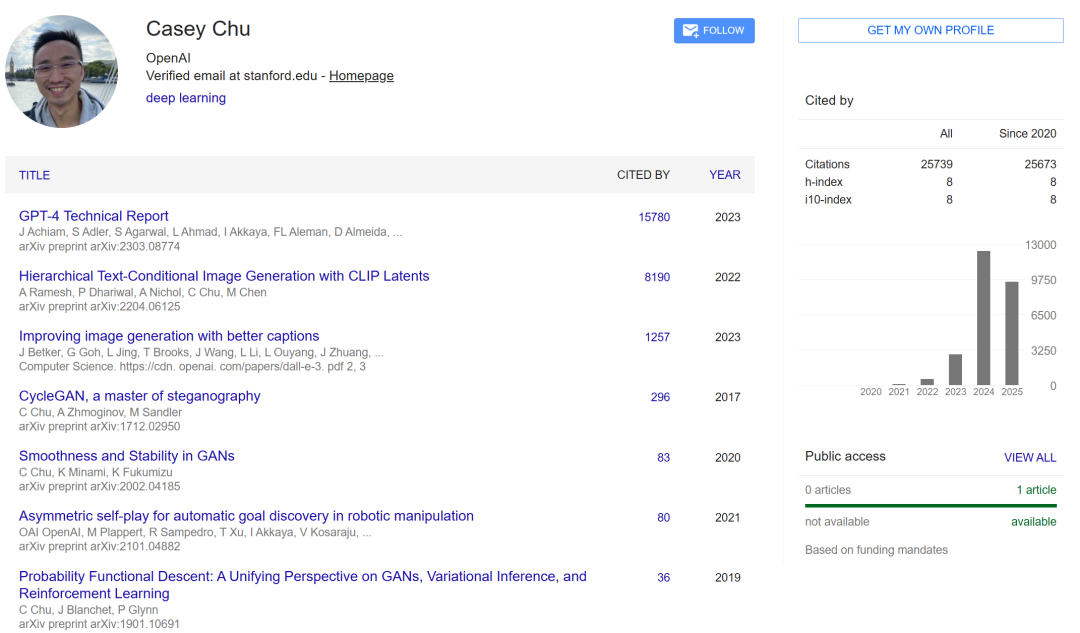The width and height of the screenshot is (1080, 633).
Task: Click the 2024 citations bar in chart
Action: [x=984, y=318]
